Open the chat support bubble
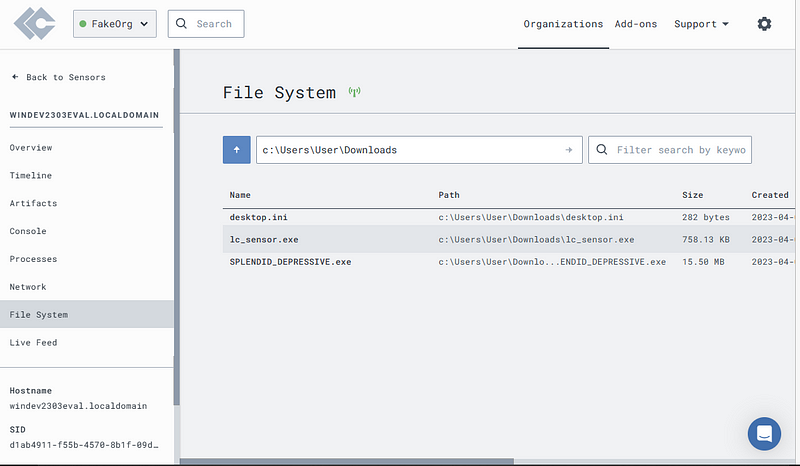Screen dimensions: 800x466 pos(764,434)
